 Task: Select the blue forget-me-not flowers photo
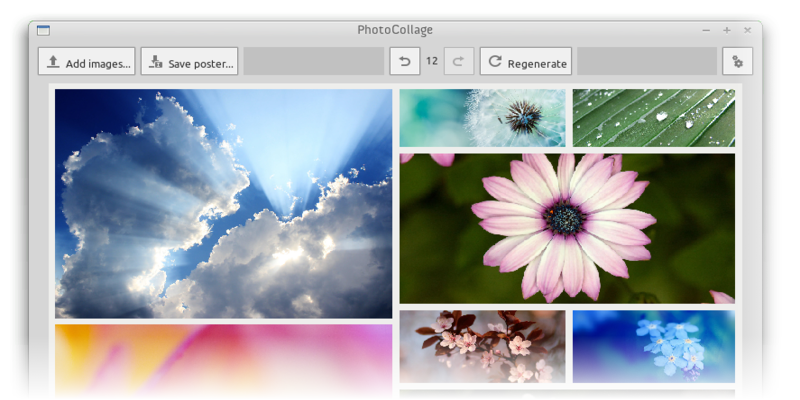[x=654, y=346]
